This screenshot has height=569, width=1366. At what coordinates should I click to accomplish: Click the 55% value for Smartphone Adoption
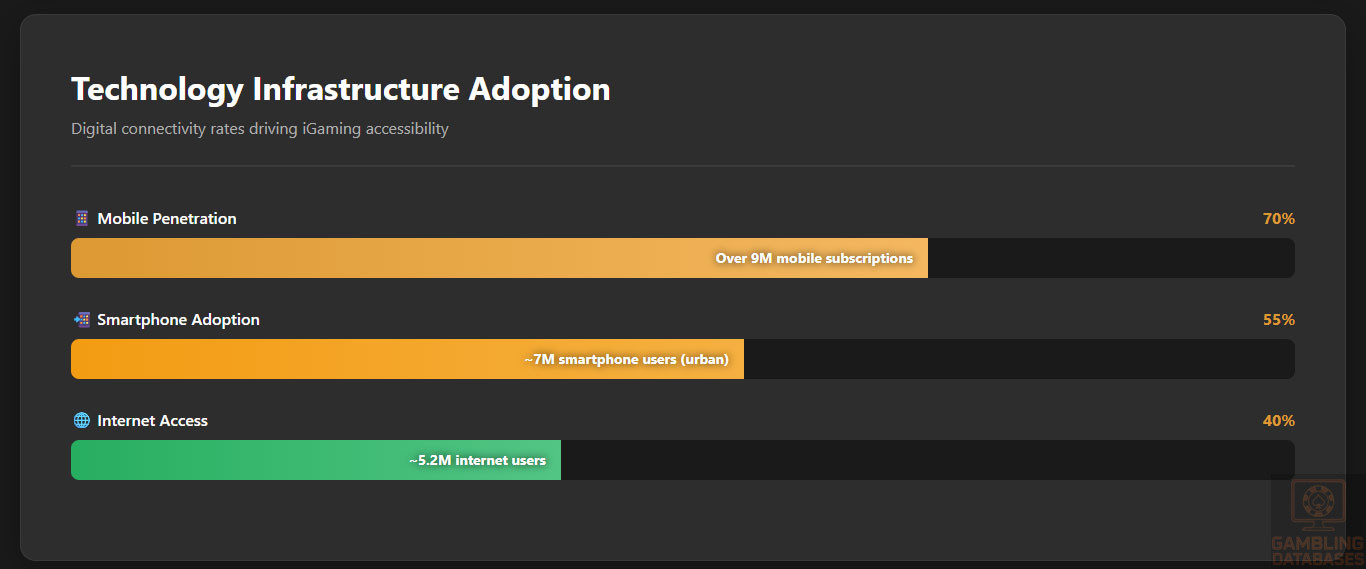tap(1278, 319)
